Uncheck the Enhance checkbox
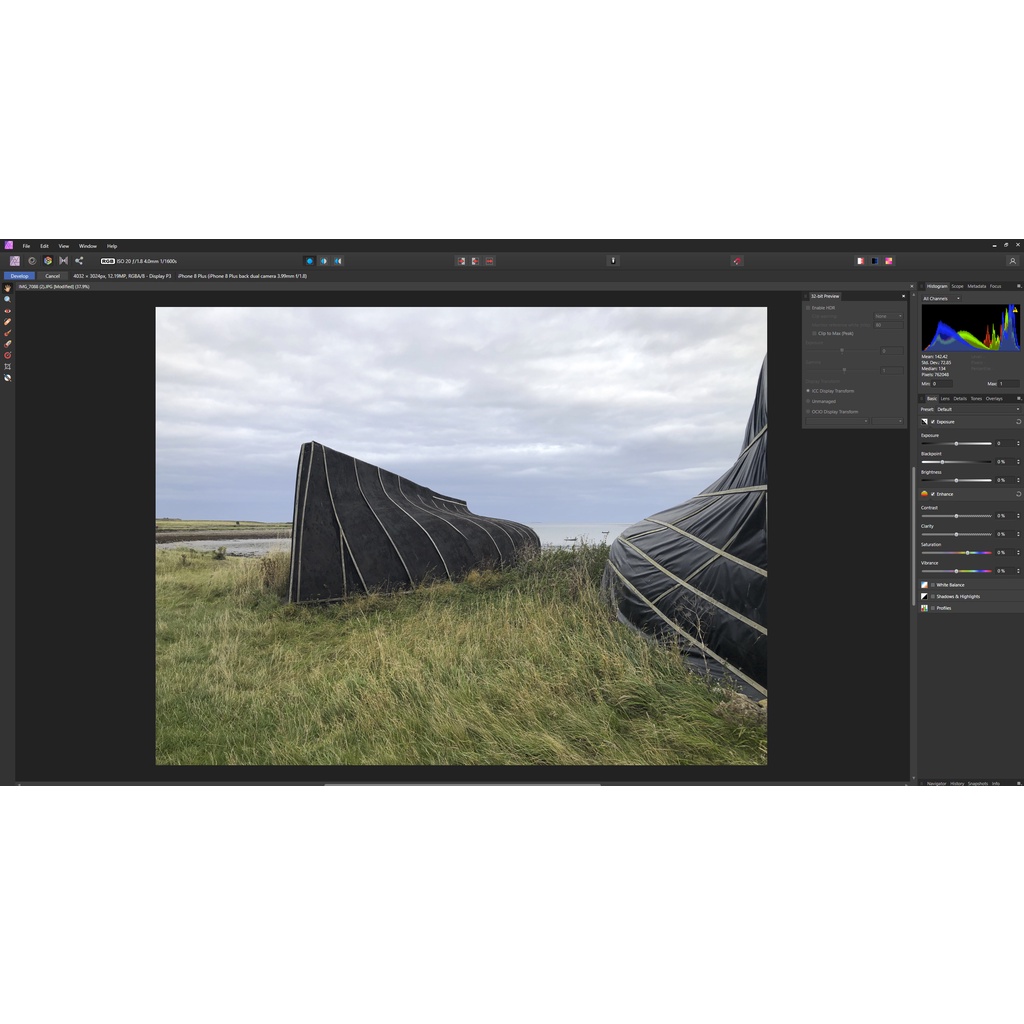1024x1024 pixels. click(x=933, y=494)
